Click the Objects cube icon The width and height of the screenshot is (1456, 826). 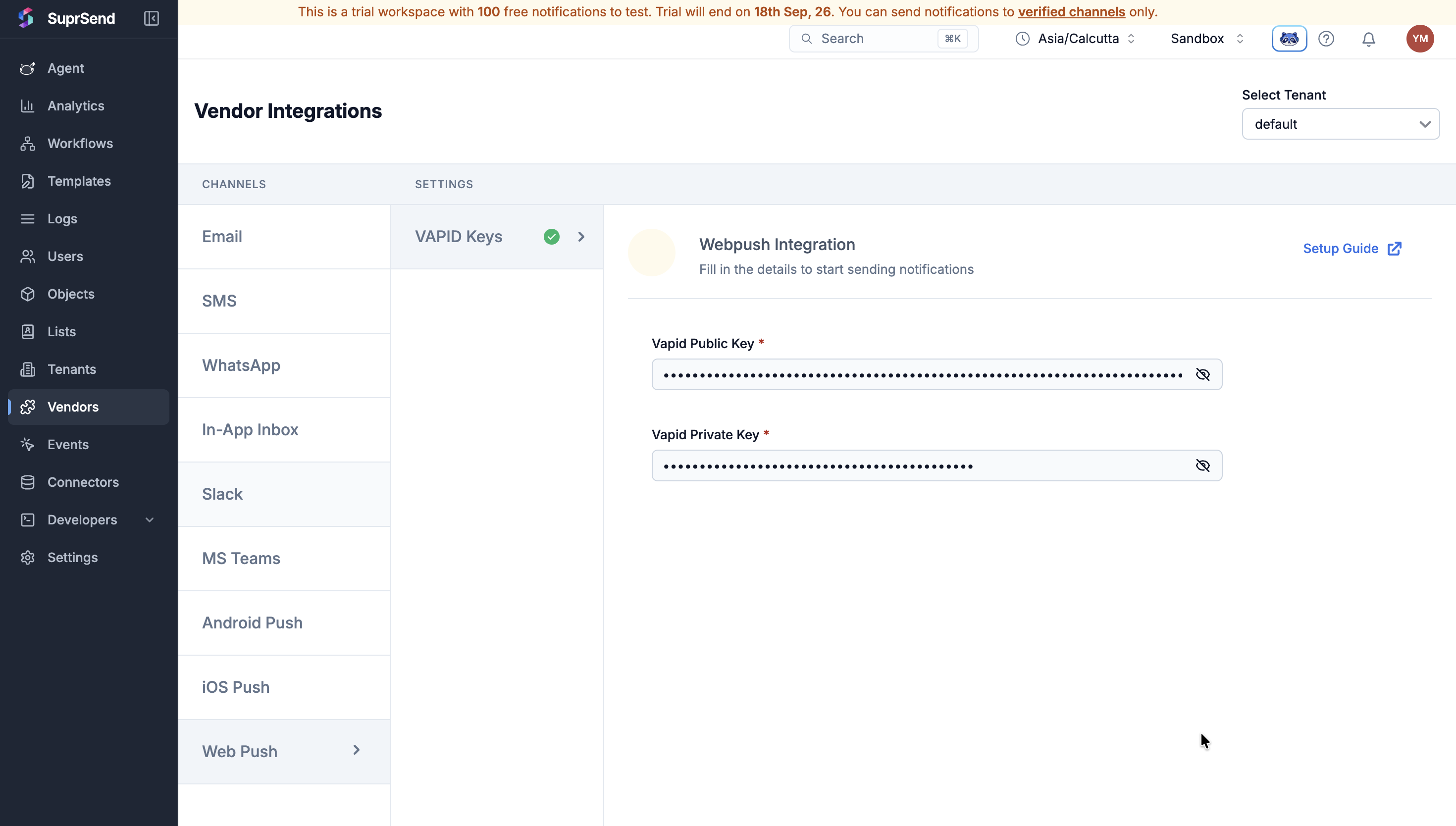pyautogui.click(x=27, y=294)
